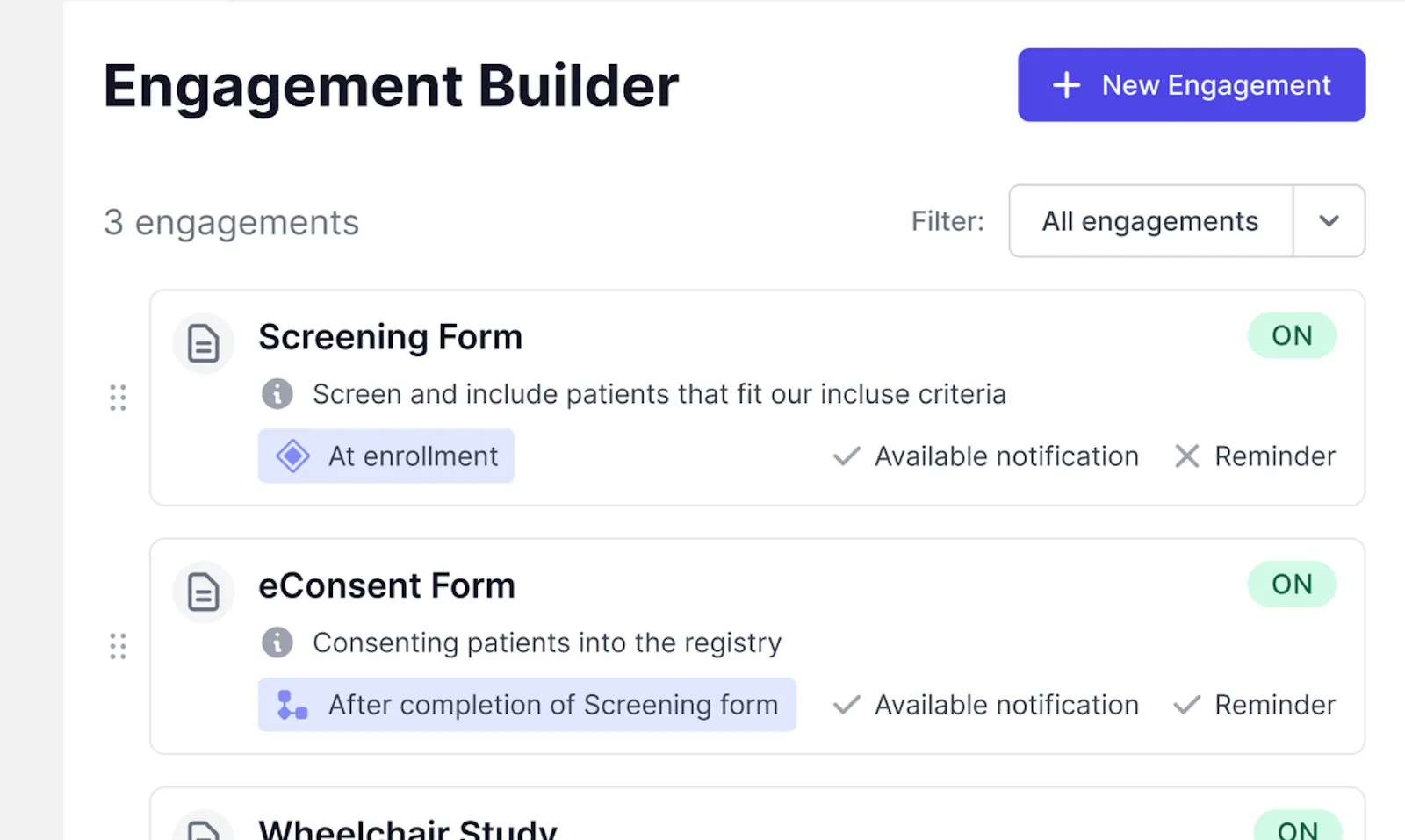Click the drag handle beside Screening Form
Screen dimensions: 1405x840
[118, 398]
